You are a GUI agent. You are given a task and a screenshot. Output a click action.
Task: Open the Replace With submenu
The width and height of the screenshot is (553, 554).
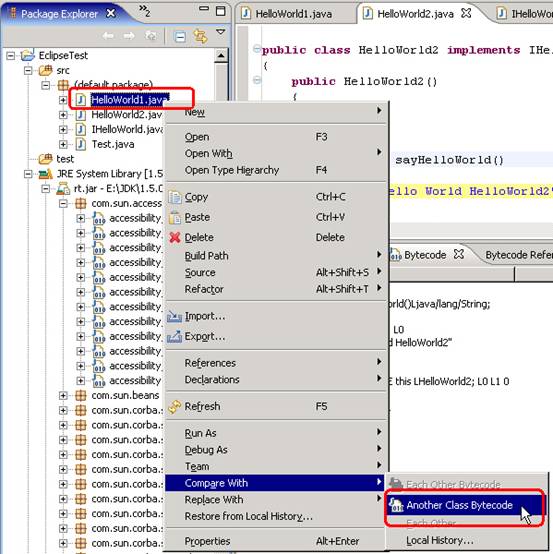(x=276, y=500)
